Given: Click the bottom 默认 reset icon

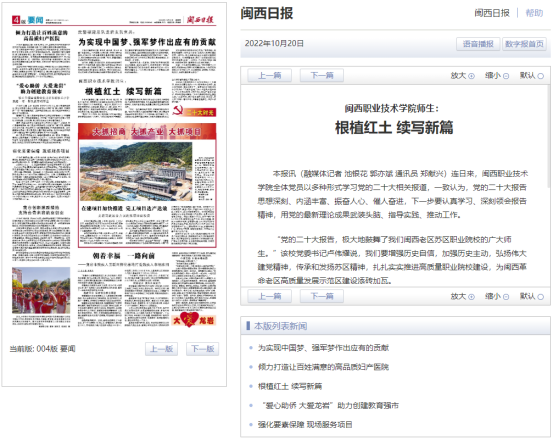Looking at the screenshot, I should click(x=540, y=297).
